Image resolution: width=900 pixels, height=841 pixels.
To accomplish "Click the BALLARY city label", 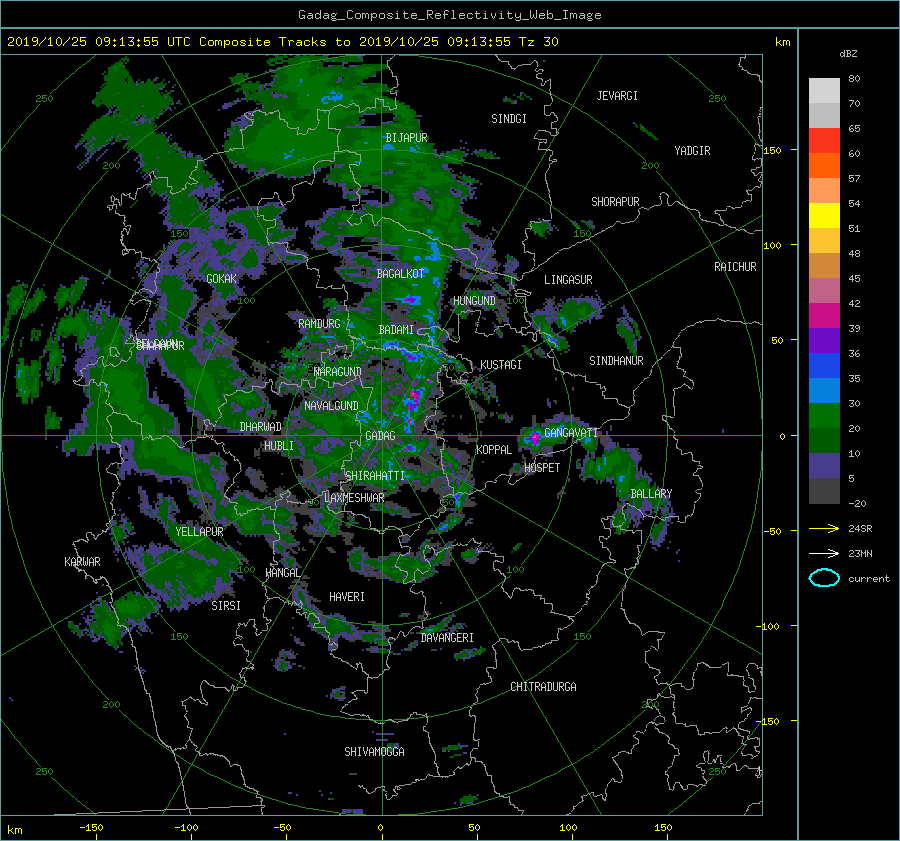I will click(651, 494).
